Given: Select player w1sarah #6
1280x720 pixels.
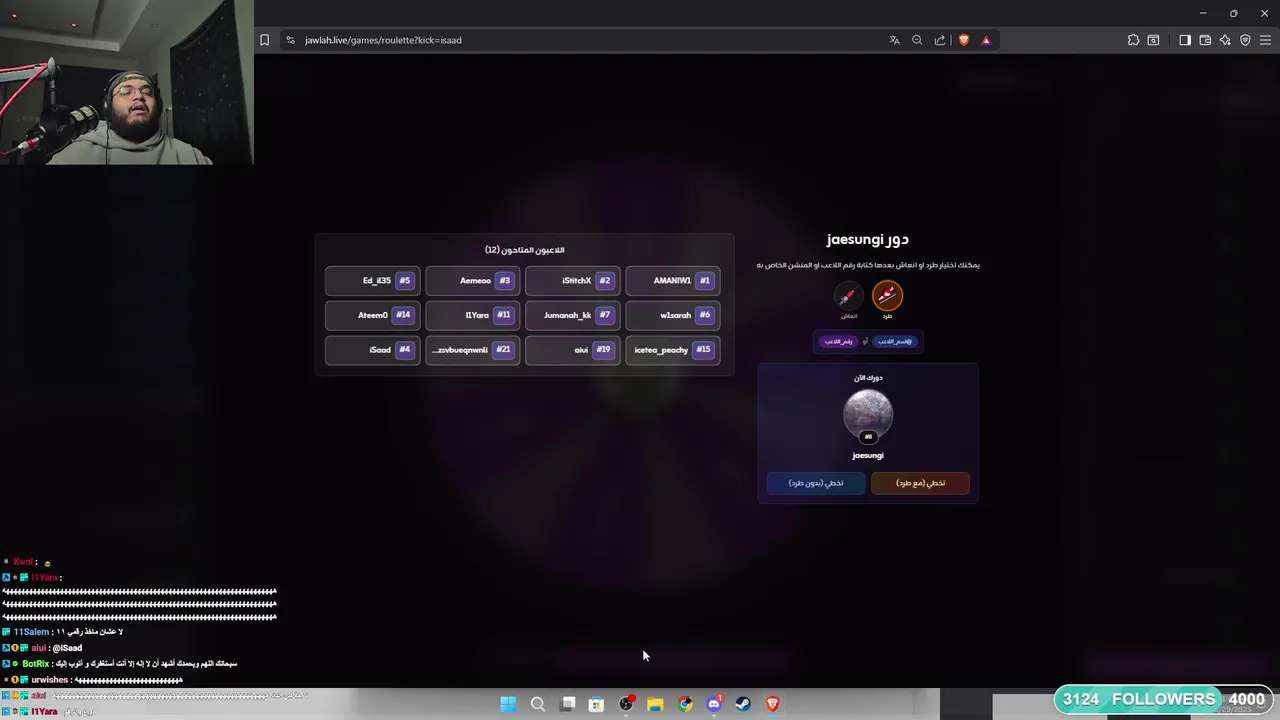Looking at the screenshot, I should (x=672, y=315).
